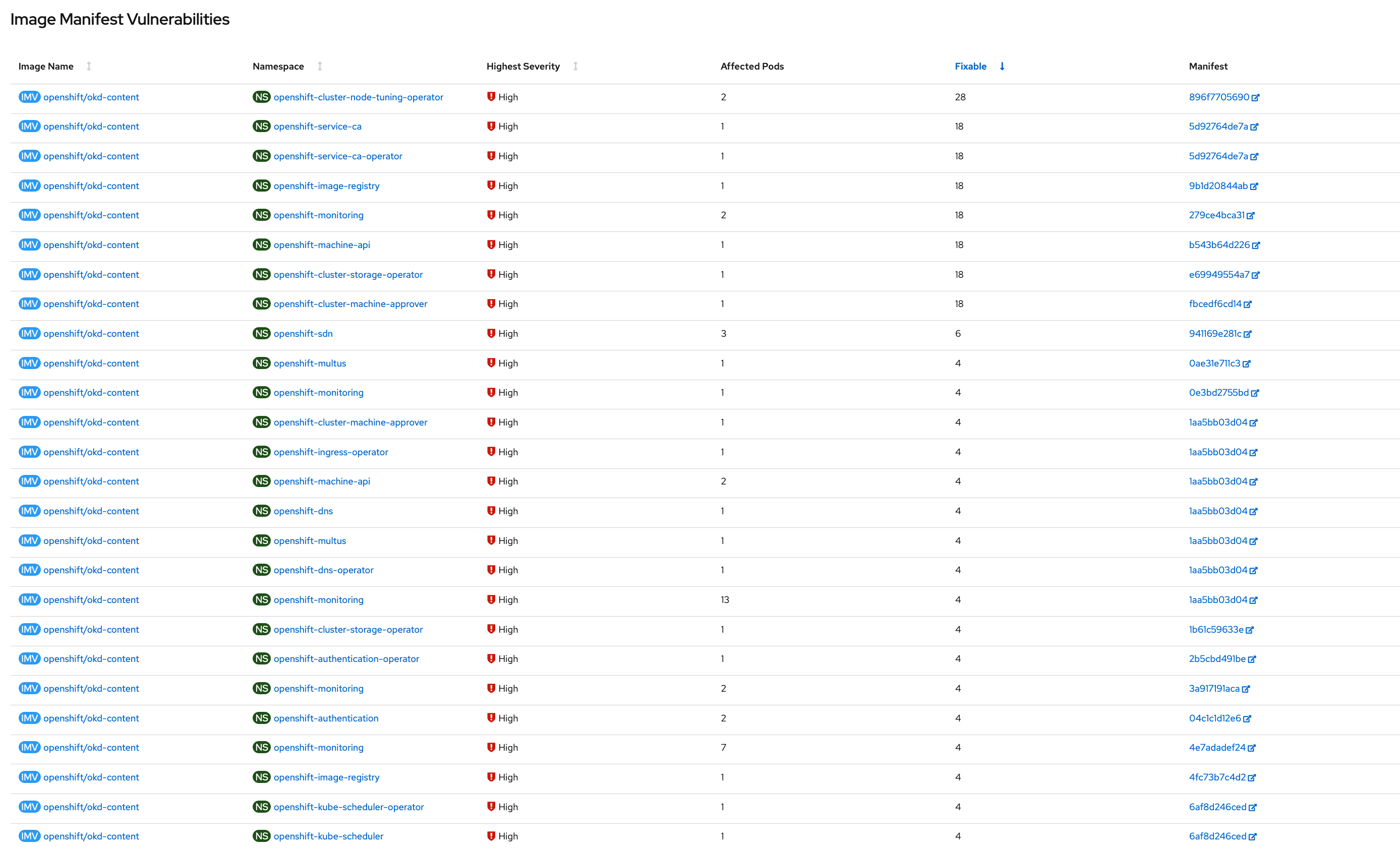Open manifest link 279ce4bca31
The height and width of the screenshot is (849, 1400).
1216,215
